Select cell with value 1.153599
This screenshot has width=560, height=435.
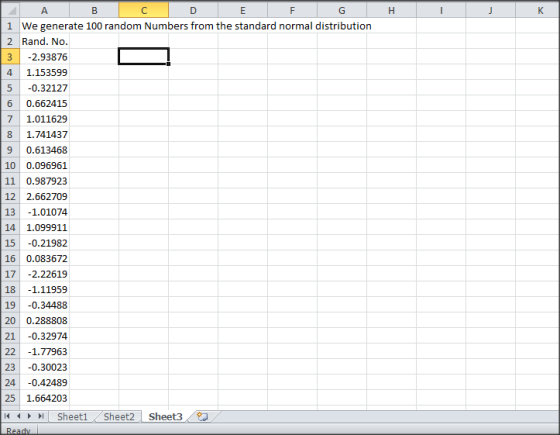tap(45, 72)
